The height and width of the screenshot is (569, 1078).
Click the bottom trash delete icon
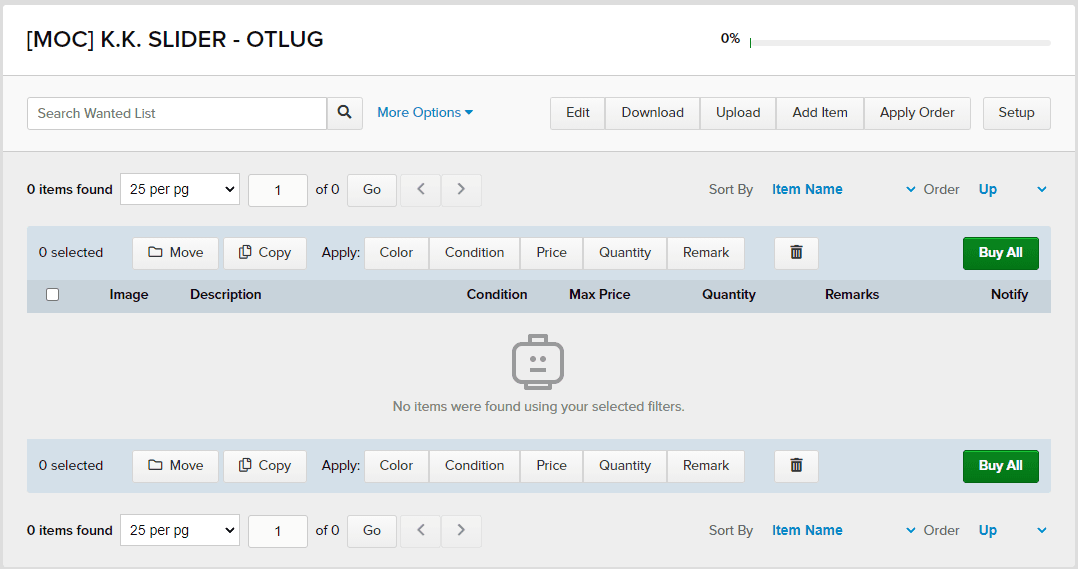796,466
